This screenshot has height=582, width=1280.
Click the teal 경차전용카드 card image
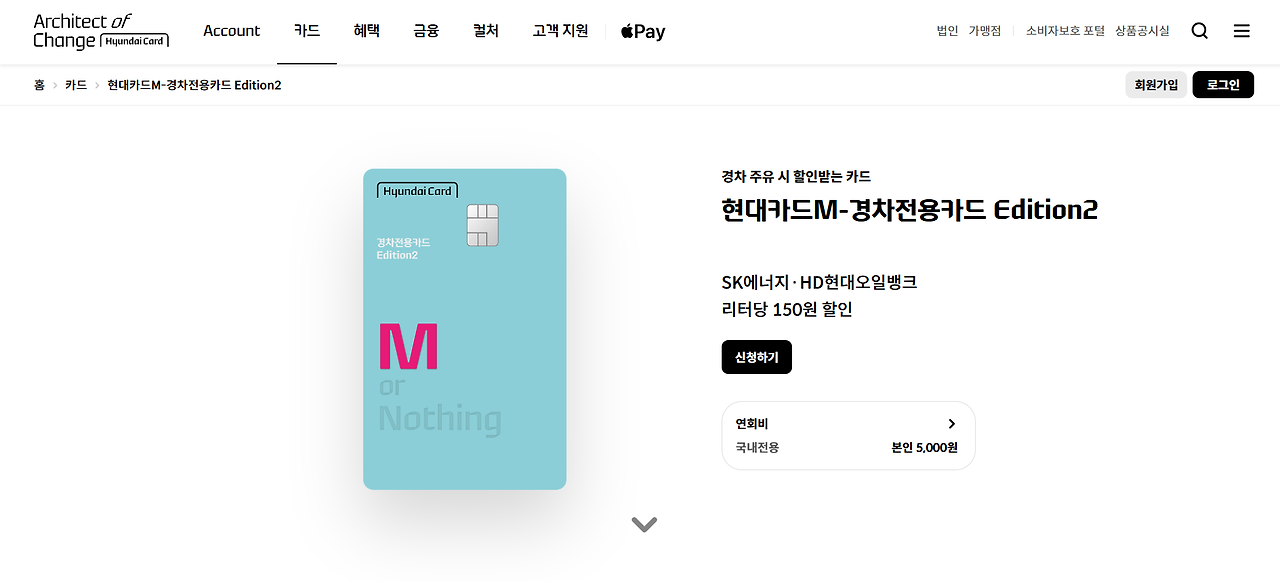click(x=465, y=329)
